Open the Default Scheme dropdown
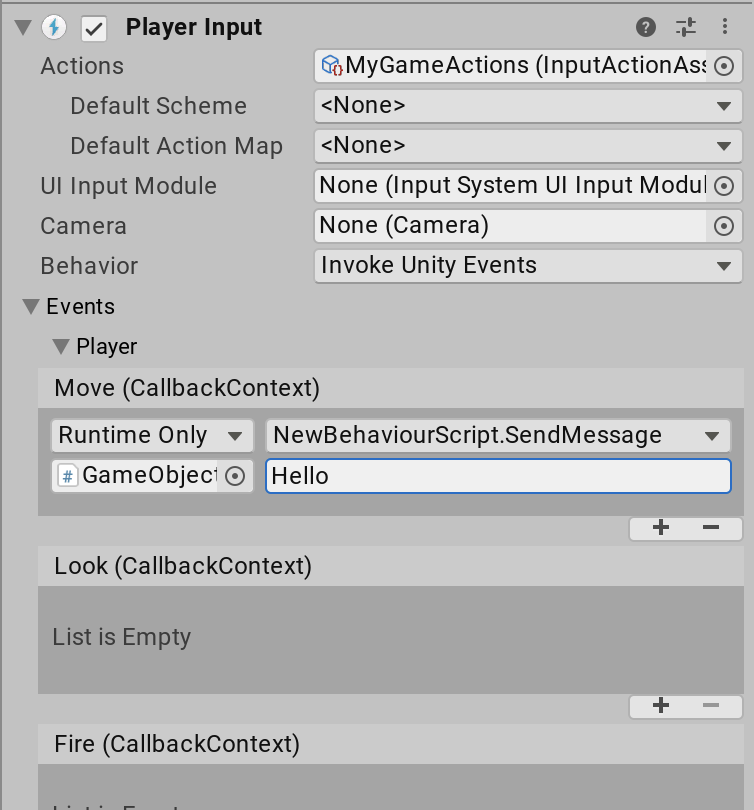 (x=528, y=106)
